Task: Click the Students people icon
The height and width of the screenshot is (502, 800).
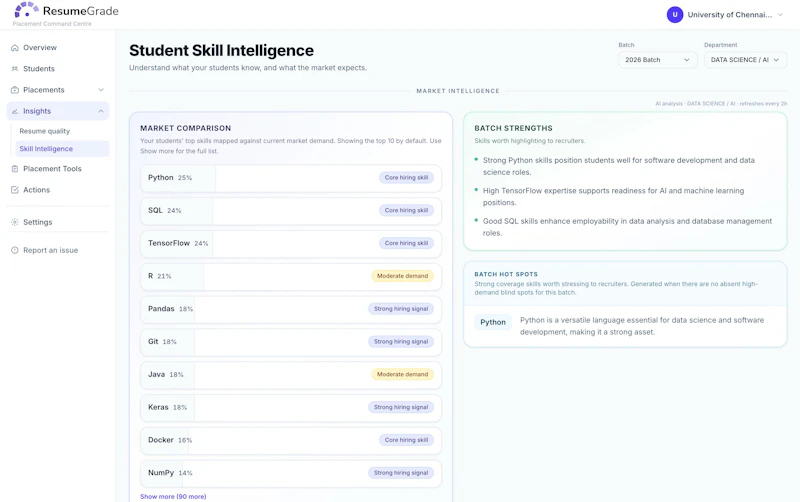Action: (15, 68)
